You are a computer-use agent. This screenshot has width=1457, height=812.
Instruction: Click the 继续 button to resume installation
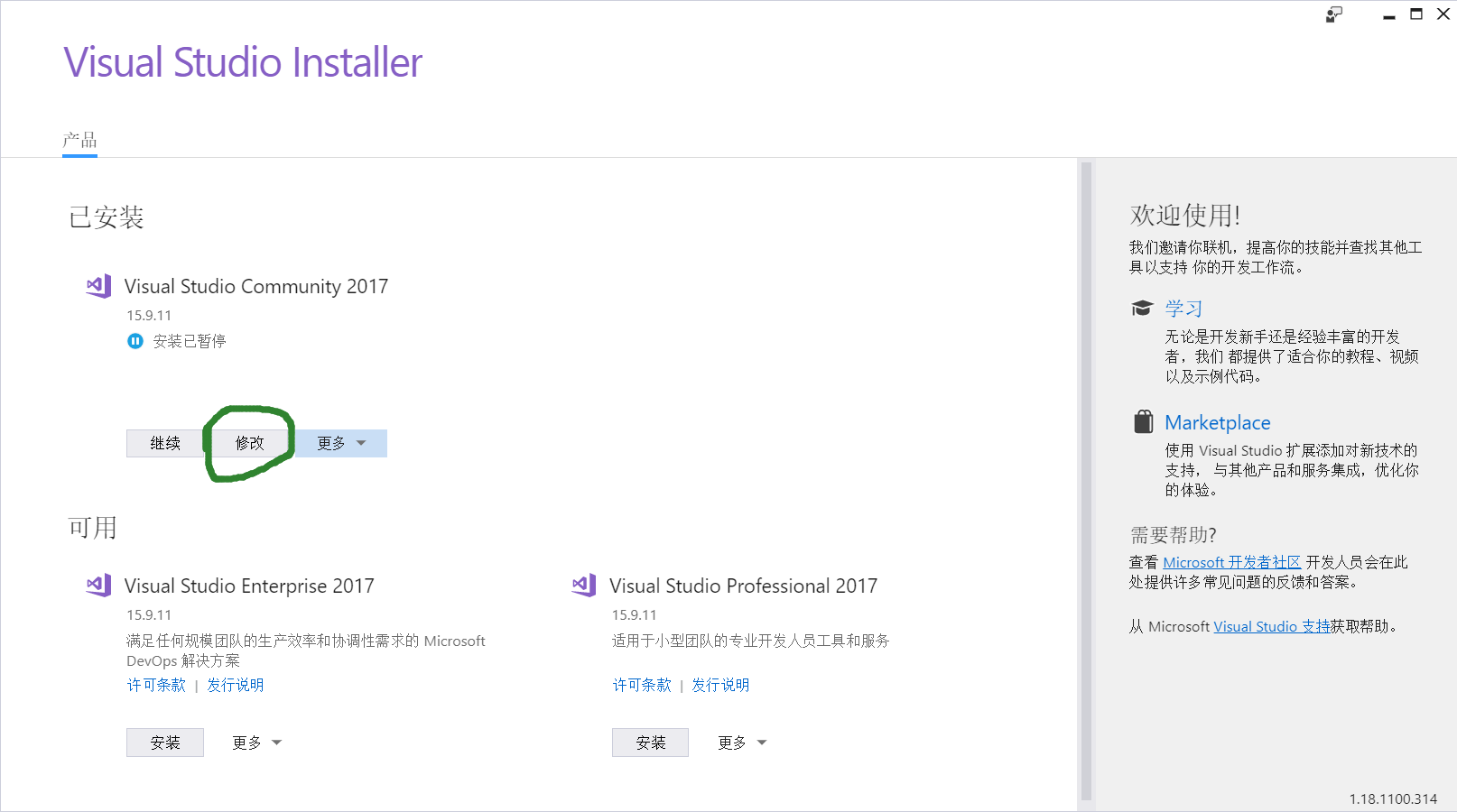coord(165,443)
